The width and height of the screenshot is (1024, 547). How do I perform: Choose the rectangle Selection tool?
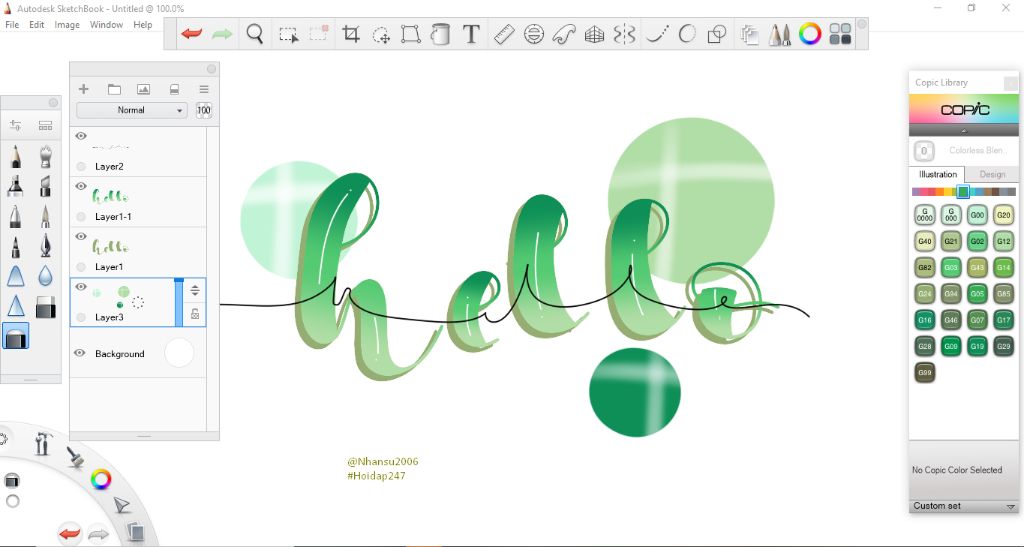coord(288,35)
